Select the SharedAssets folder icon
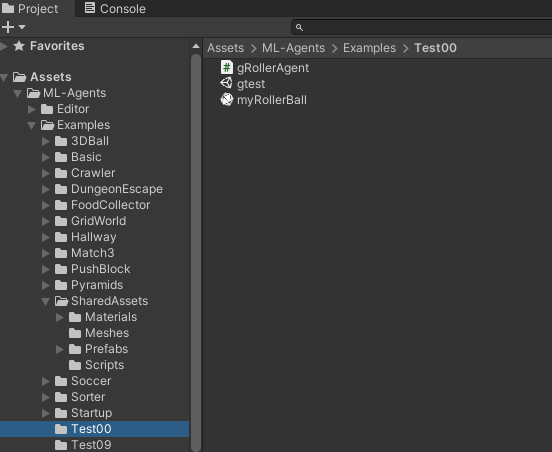 [61, 301]
